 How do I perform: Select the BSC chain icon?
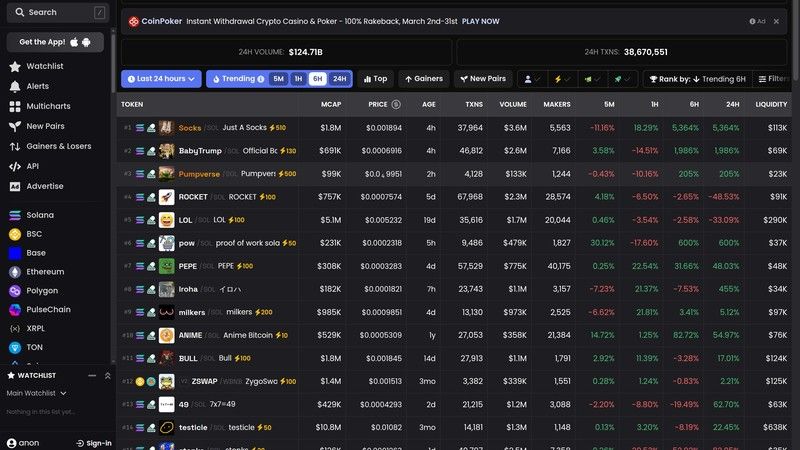tap(15, 234)
